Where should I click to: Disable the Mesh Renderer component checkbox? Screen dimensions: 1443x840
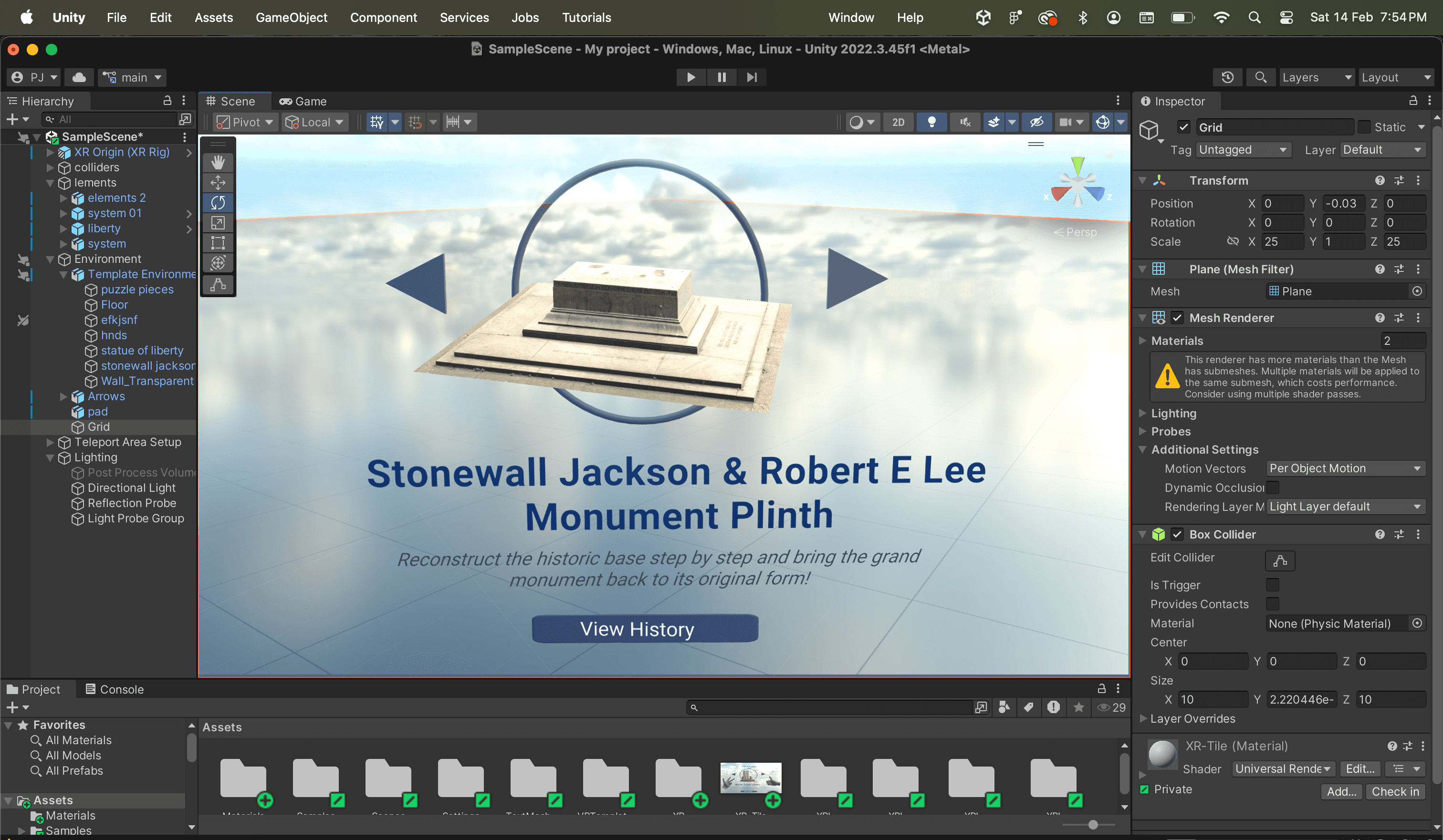click(1177, 318)
